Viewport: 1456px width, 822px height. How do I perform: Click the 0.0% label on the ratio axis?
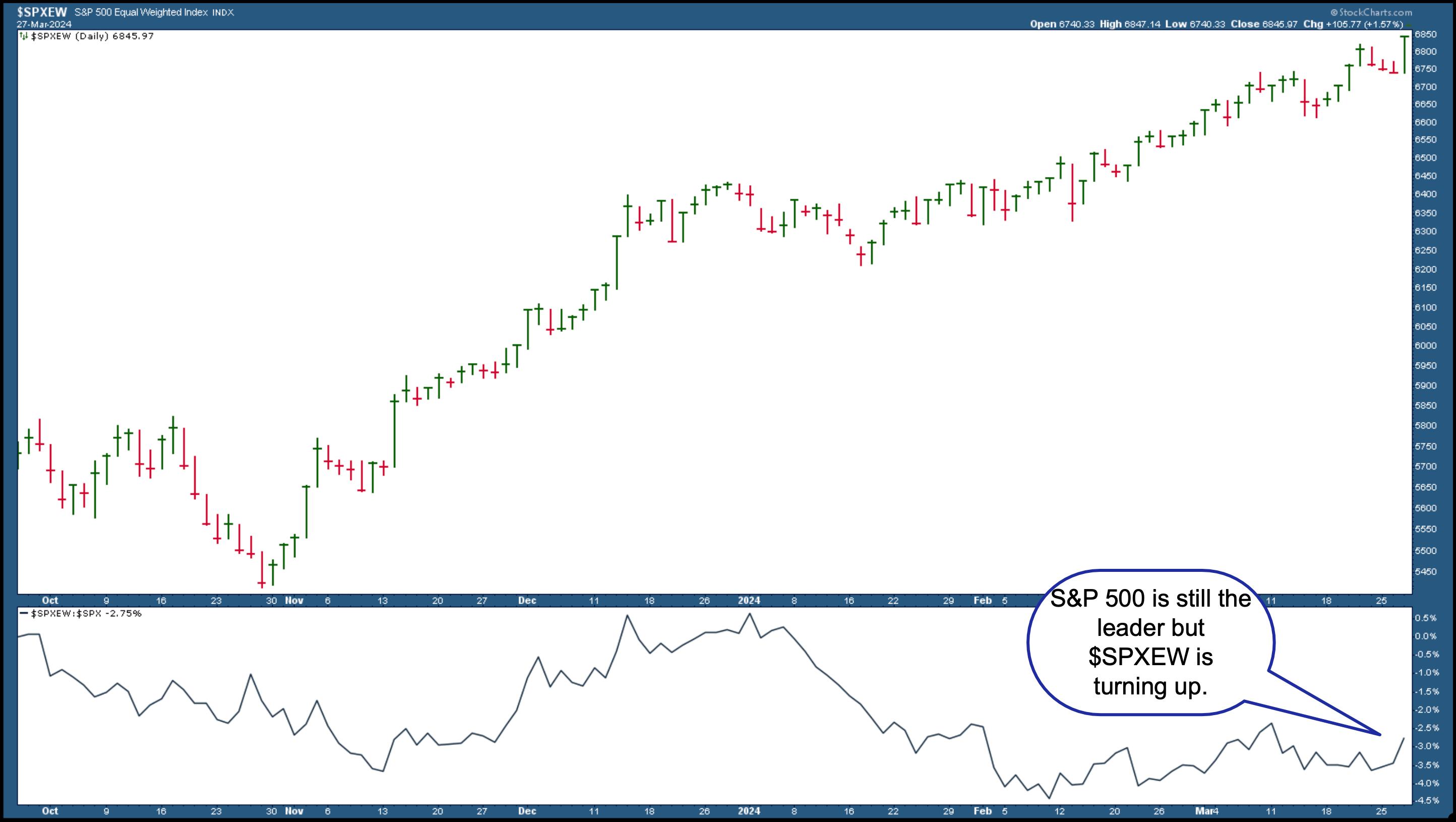[1425, 636]
